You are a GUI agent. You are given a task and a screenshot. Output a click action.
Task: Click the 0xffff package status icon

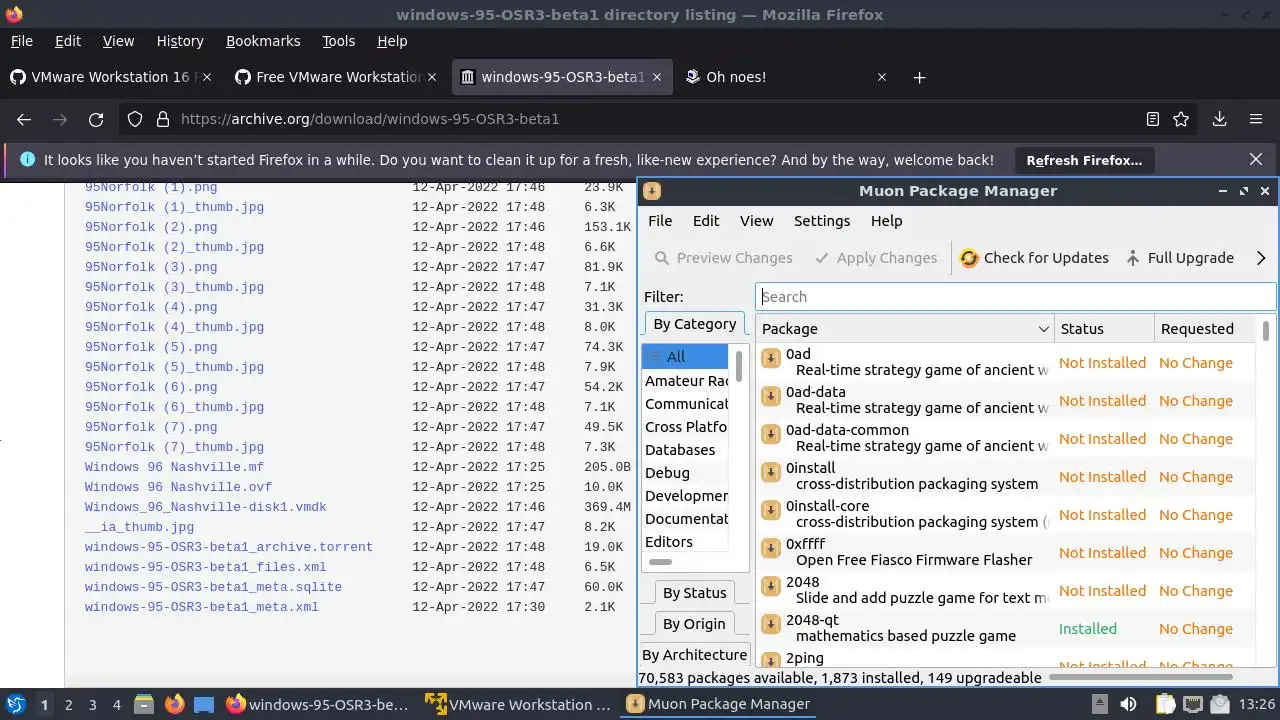click(x=771, y=550)
